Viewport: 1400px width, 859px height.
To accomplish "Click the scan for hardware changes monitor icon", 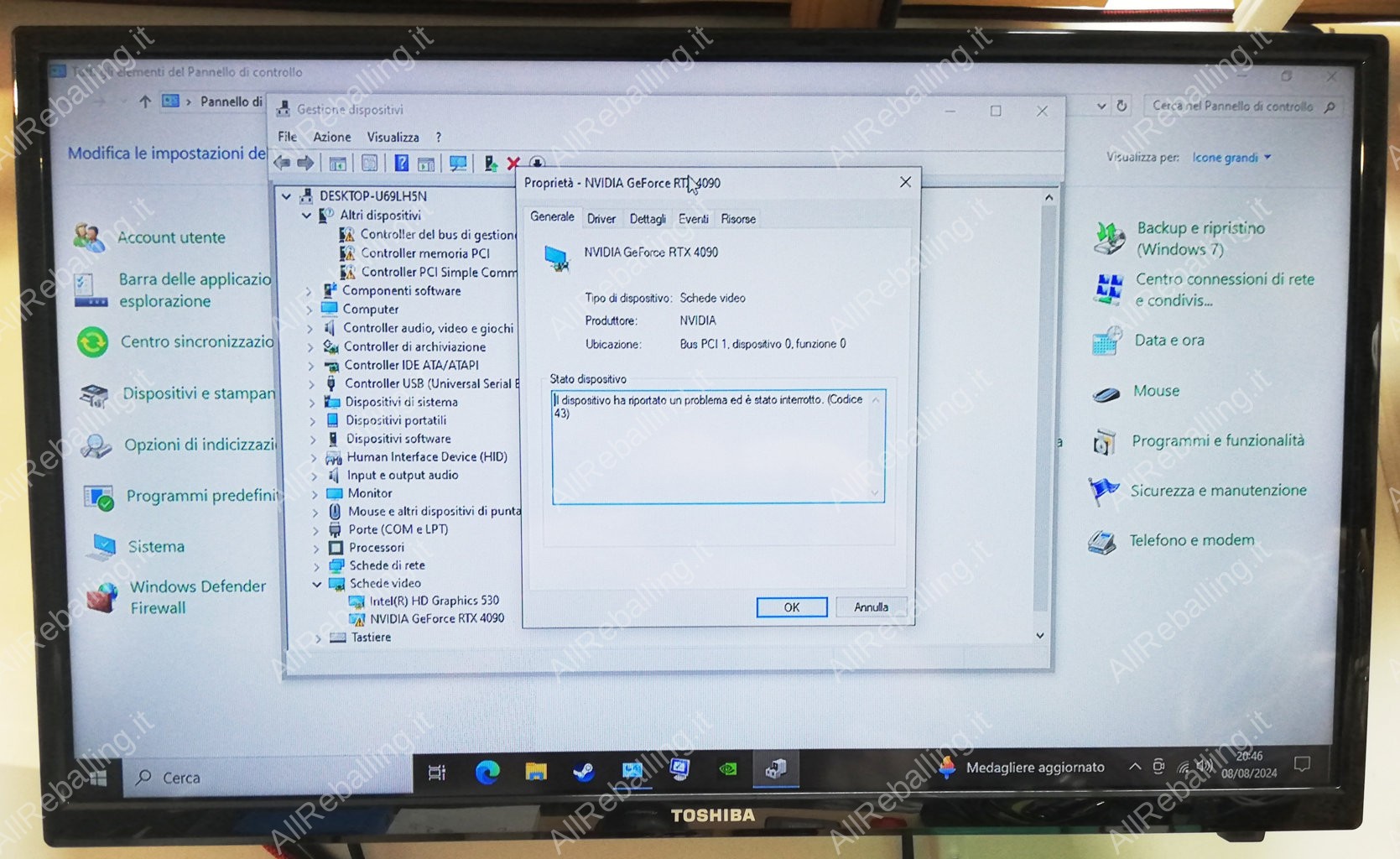I will (x=458, y=164).
